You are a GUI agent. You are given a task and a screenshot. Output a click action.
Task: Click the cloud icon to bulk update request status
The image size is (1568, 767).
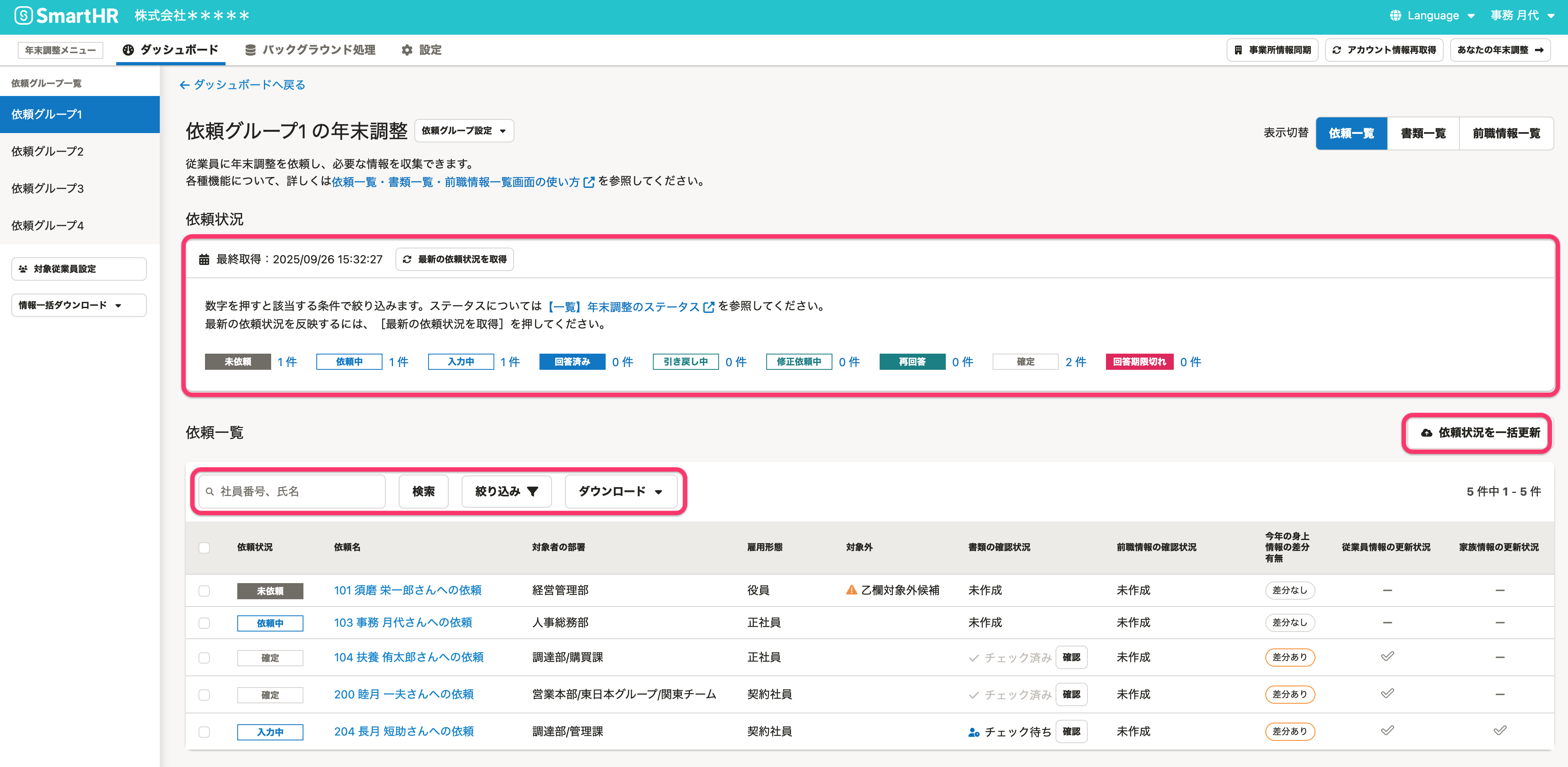(x=1426, y=433)
